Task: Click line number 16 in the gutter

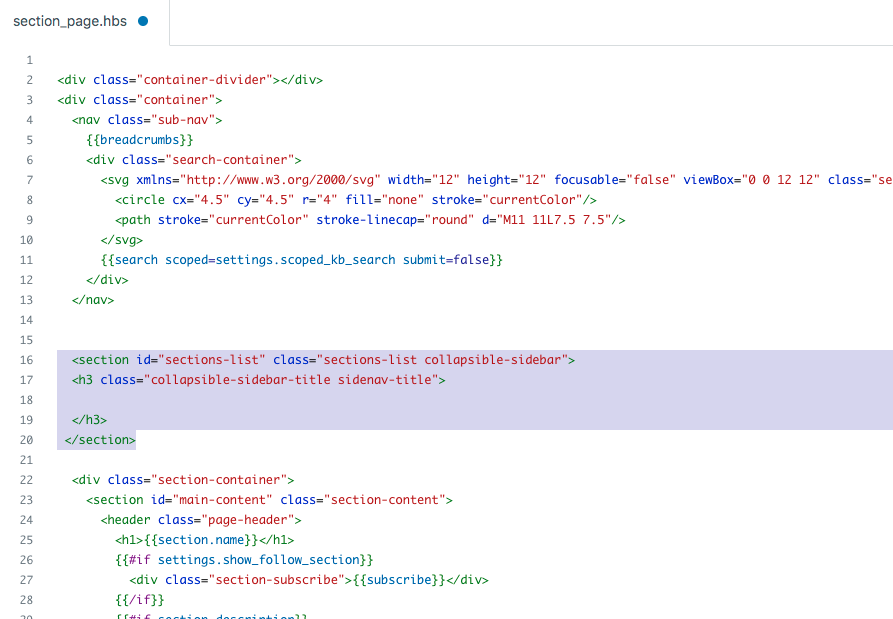Action: (27, 360)
